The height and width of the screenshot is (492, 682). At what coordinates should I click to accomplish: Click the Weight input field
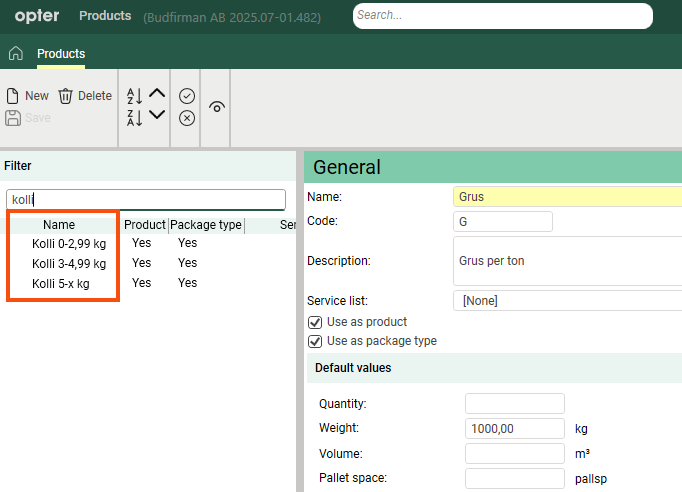[x=514, y=428]
